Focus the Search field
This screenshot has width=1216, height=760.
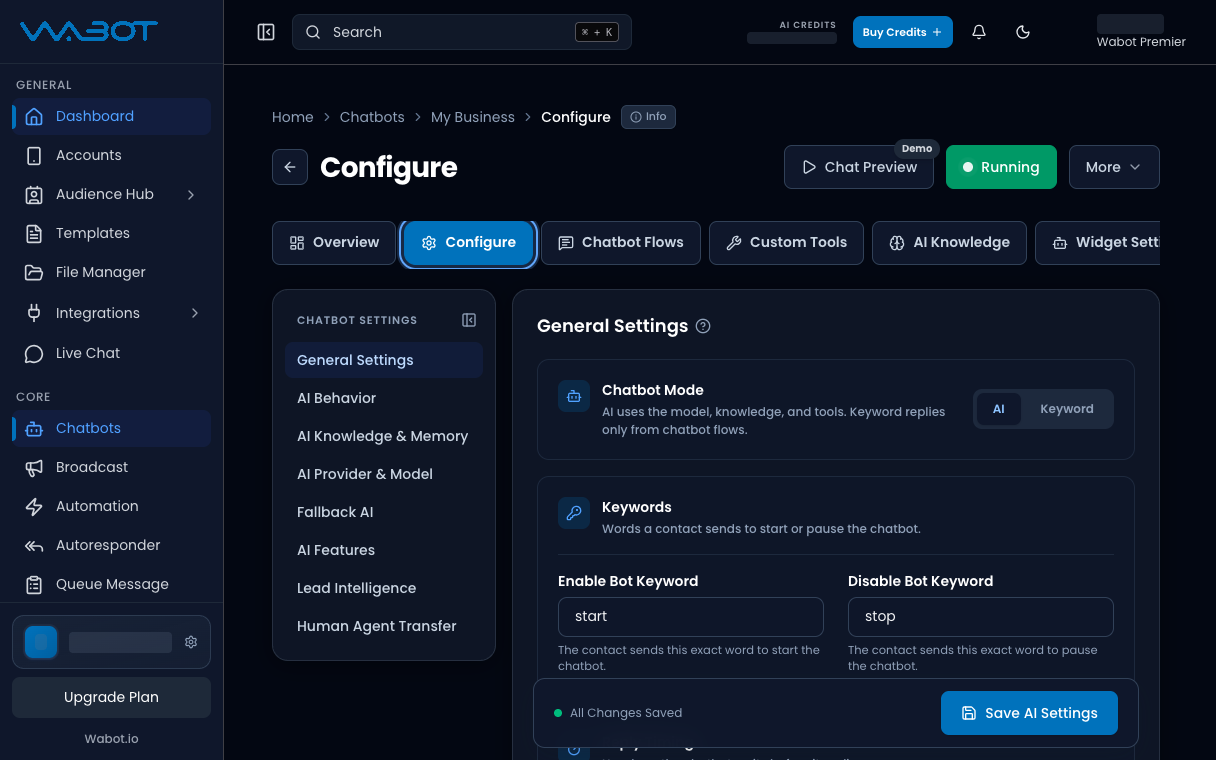[x=462, y=32]
